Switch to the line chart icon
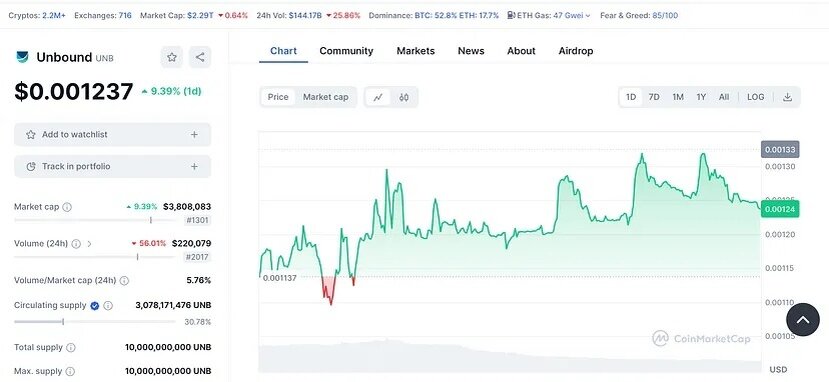Image resolution: width=829 pixels, height=382 pixels. tap(378, 97)
